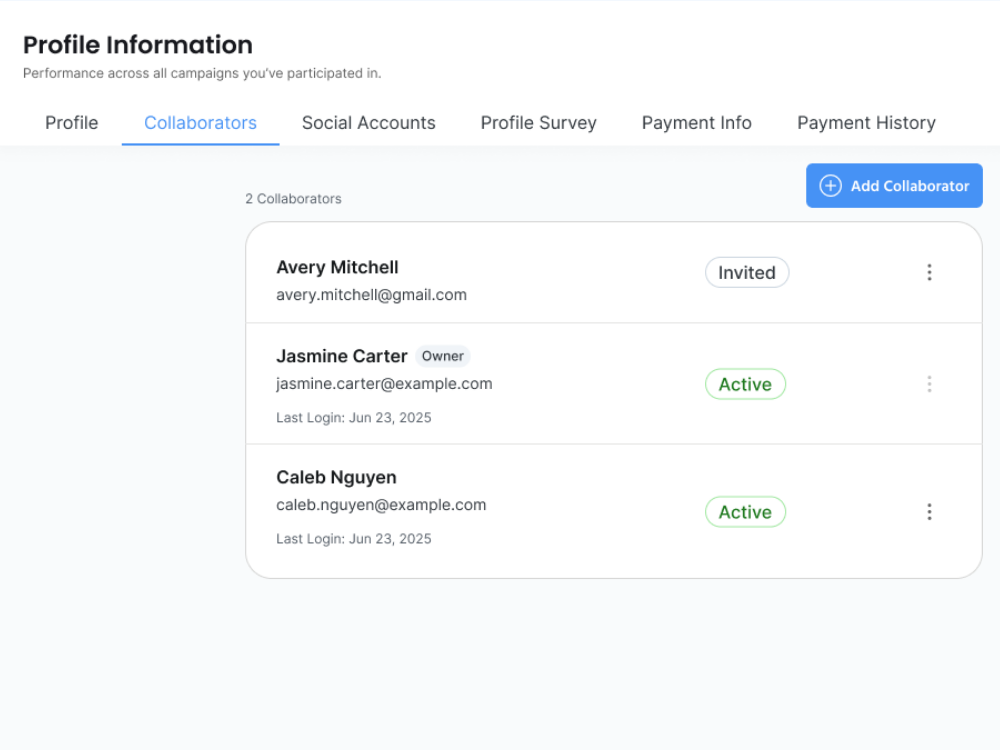
Task: Open options menu for Avery Mitchell
Action: (929, 272)
